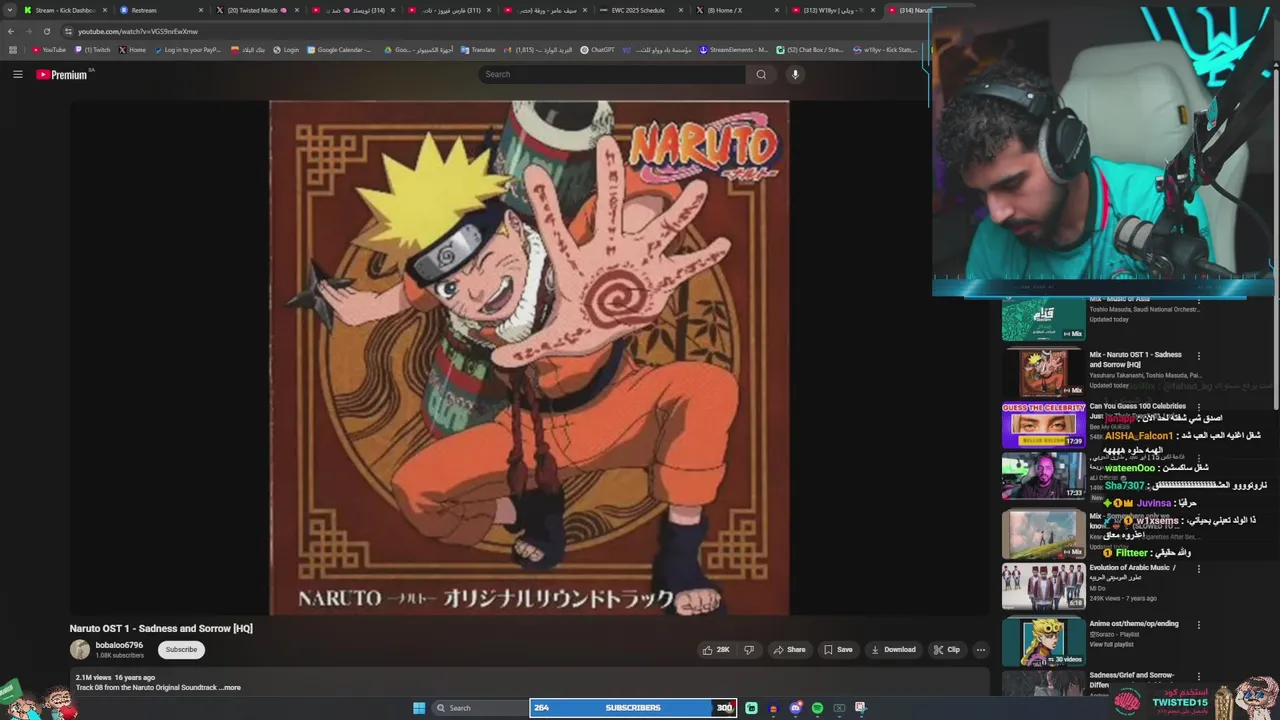1280x720 pixels.
Task: Go back in browser
Action: pos(11,31)
